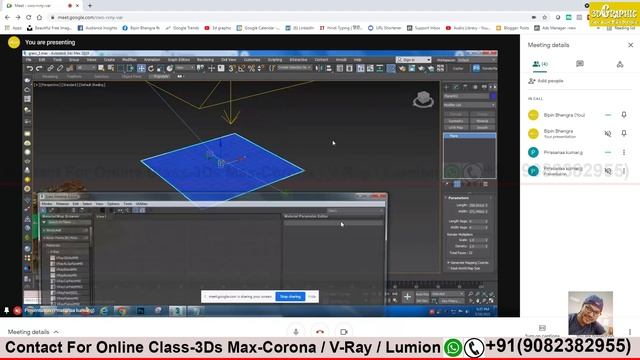Open the reference coordinate system dropdown

tap(185, 68)
